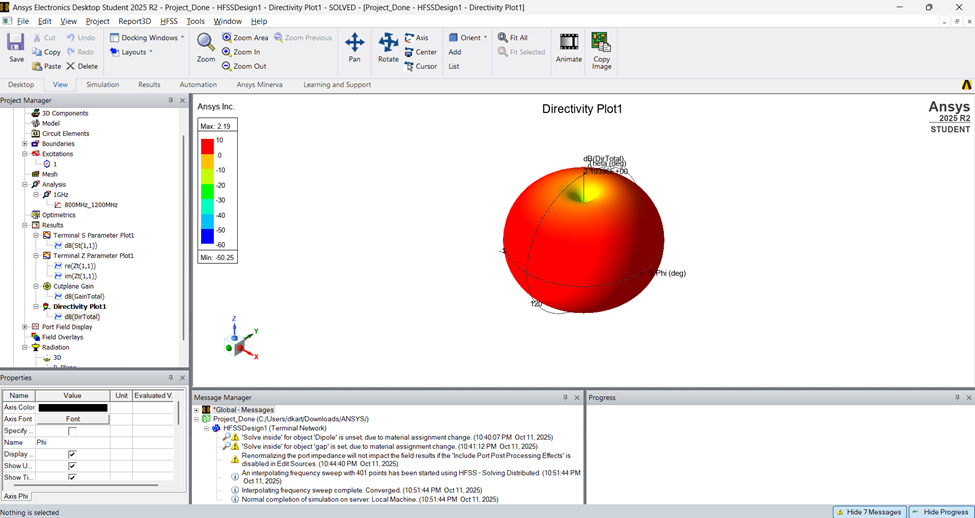The width and height of the screenshot is (975, 518).
Task: Expand the Port Field Display node
Action: coord(25,327)
